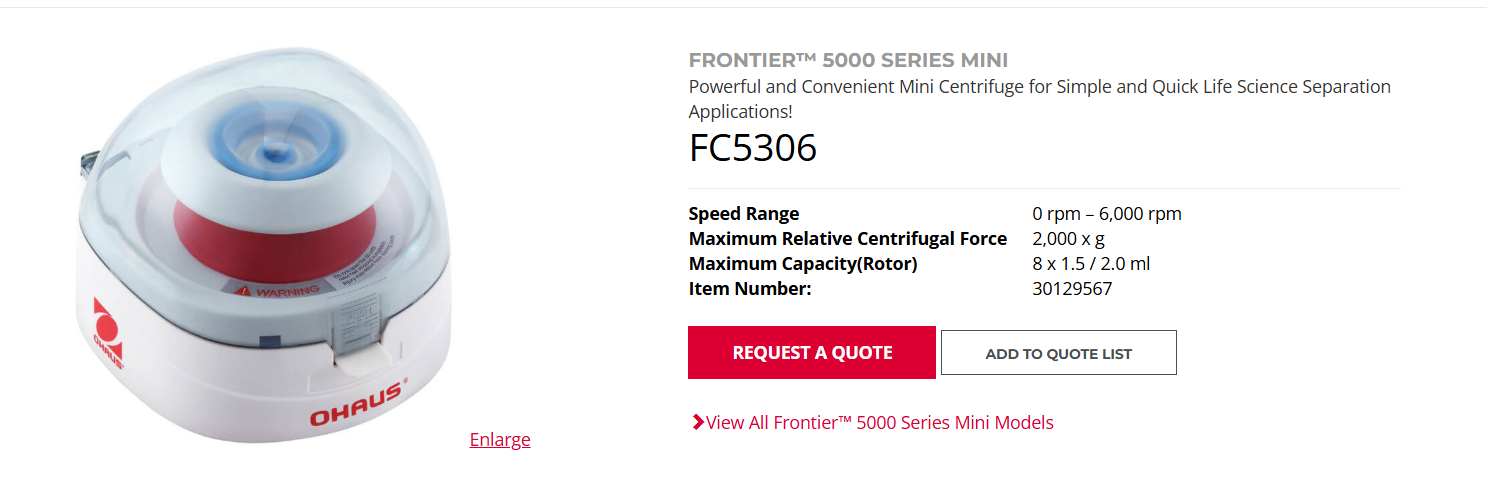Click the Add to Quote List button
The height and width of the screenshot is (478, 1487).
click(1058, 353)
